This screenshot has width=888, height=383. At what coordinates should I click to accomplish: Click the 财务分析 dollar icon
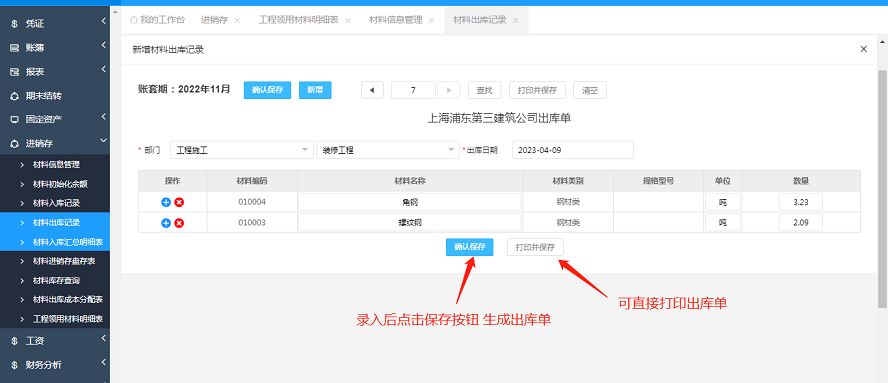tap(14, 365)
